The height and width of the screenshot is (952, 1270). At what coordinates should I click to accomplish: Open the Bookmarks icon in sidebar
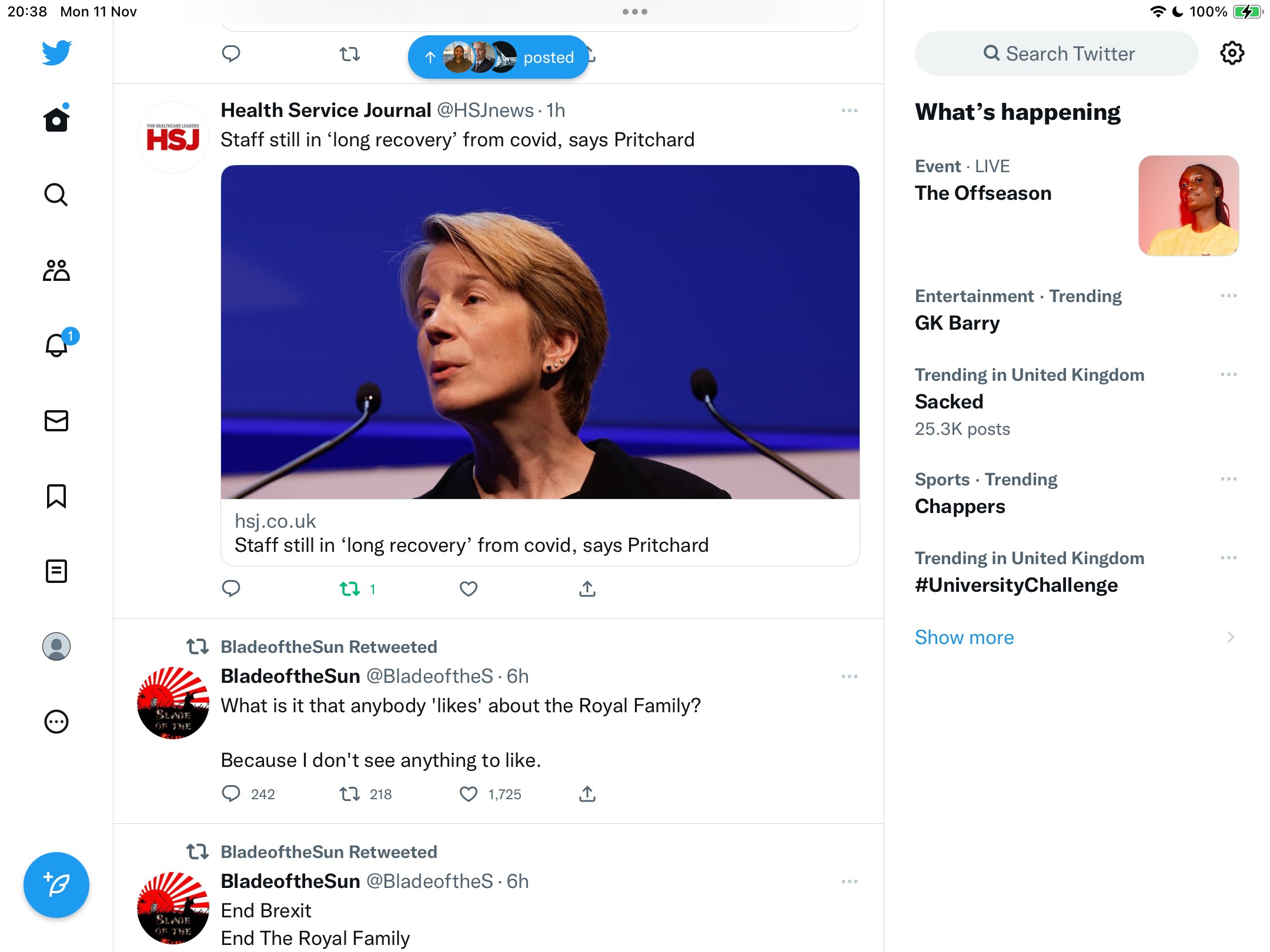tap(56, 496)
